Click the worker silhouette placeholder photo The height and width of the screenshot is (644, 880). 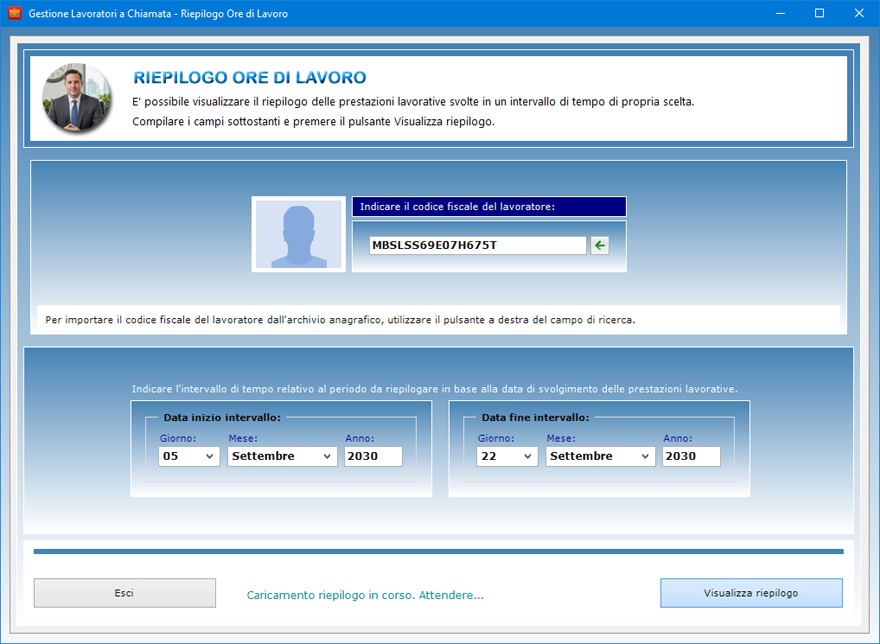point(298,234)
